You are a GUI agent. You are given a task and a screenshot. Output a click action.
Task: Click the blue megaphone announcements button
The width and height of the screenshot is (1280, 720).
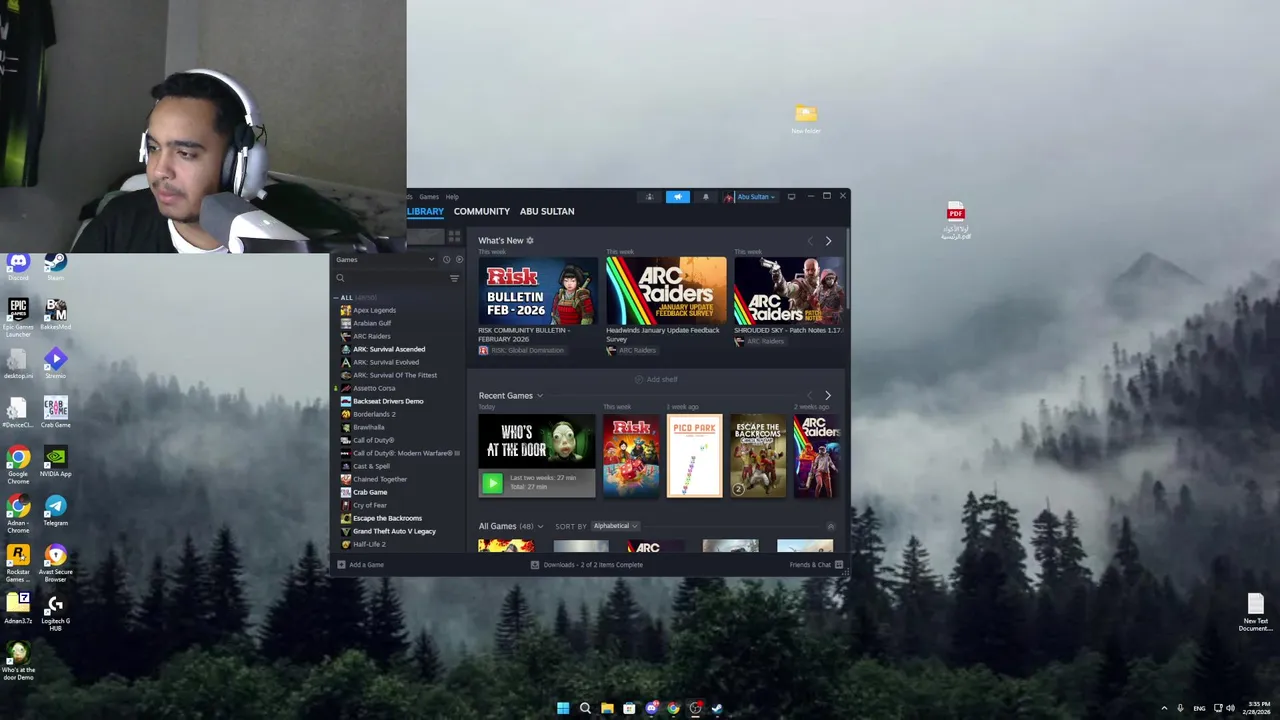677,197
